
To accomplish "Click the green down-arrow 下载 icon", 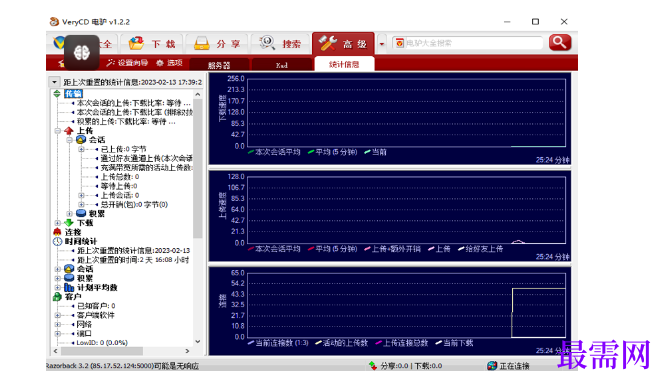I will [x=69, y=223].
